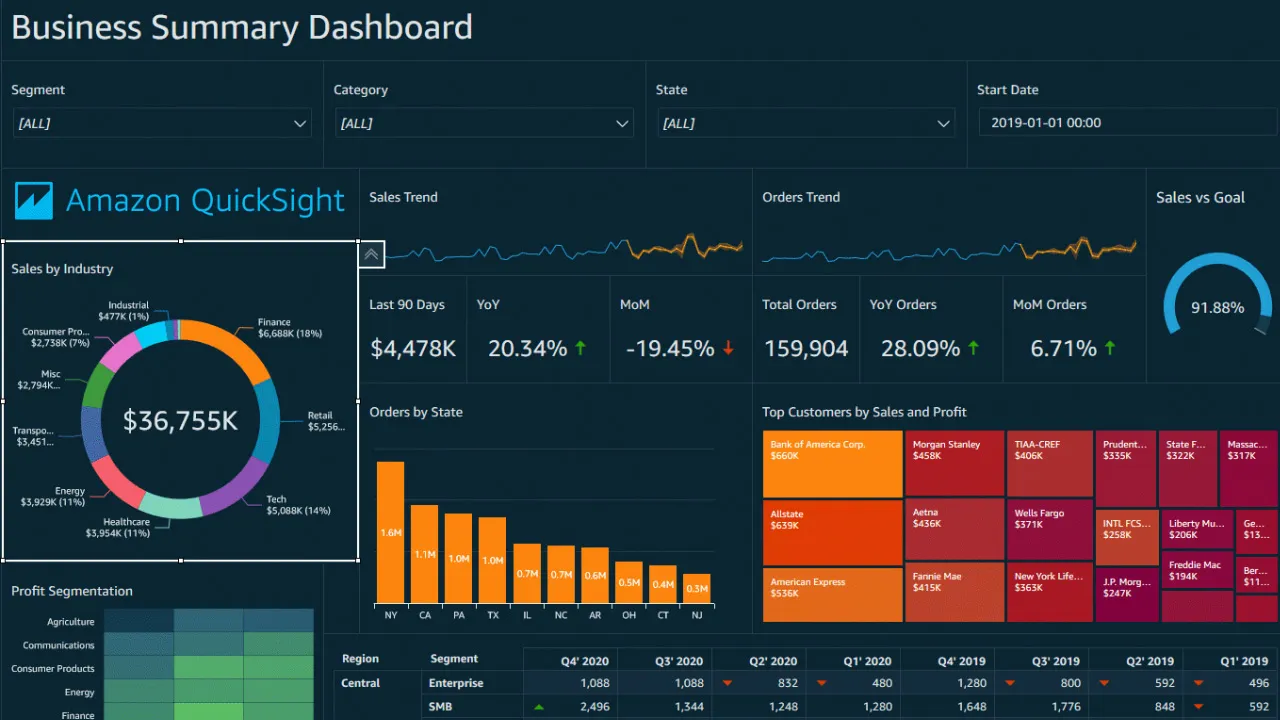
Task: Click the red down arrow beside 800
Action: [x=1010, y=683]
